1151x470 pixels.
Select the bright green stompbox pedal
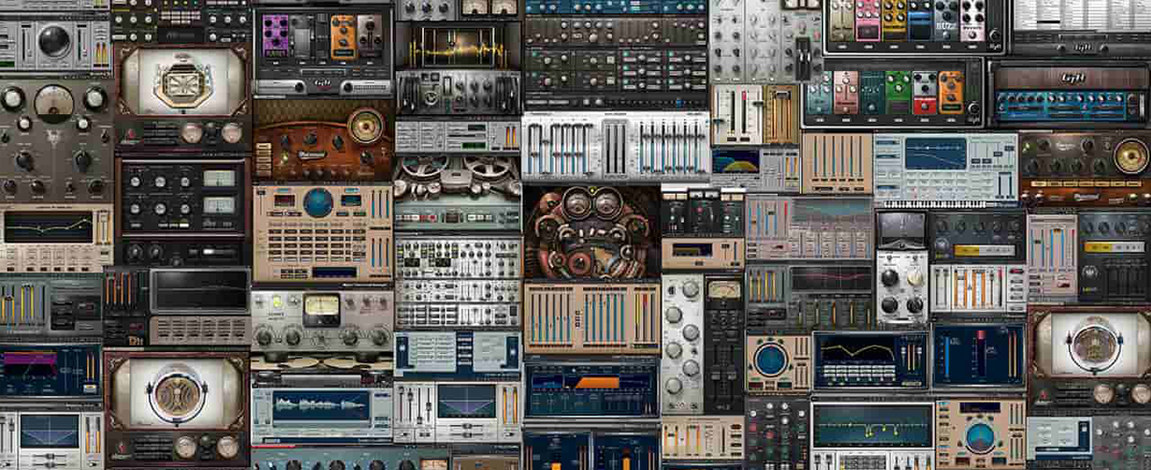coord(898,91)
